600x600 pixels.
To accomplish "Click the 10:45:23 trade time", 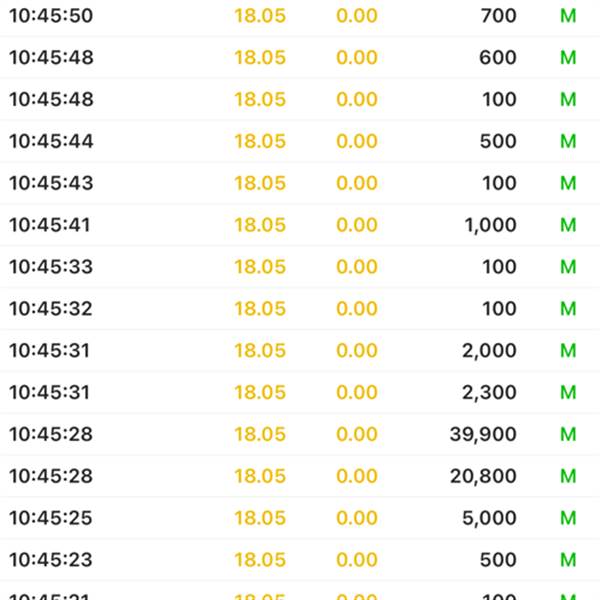I will click(x=51, y=560).
